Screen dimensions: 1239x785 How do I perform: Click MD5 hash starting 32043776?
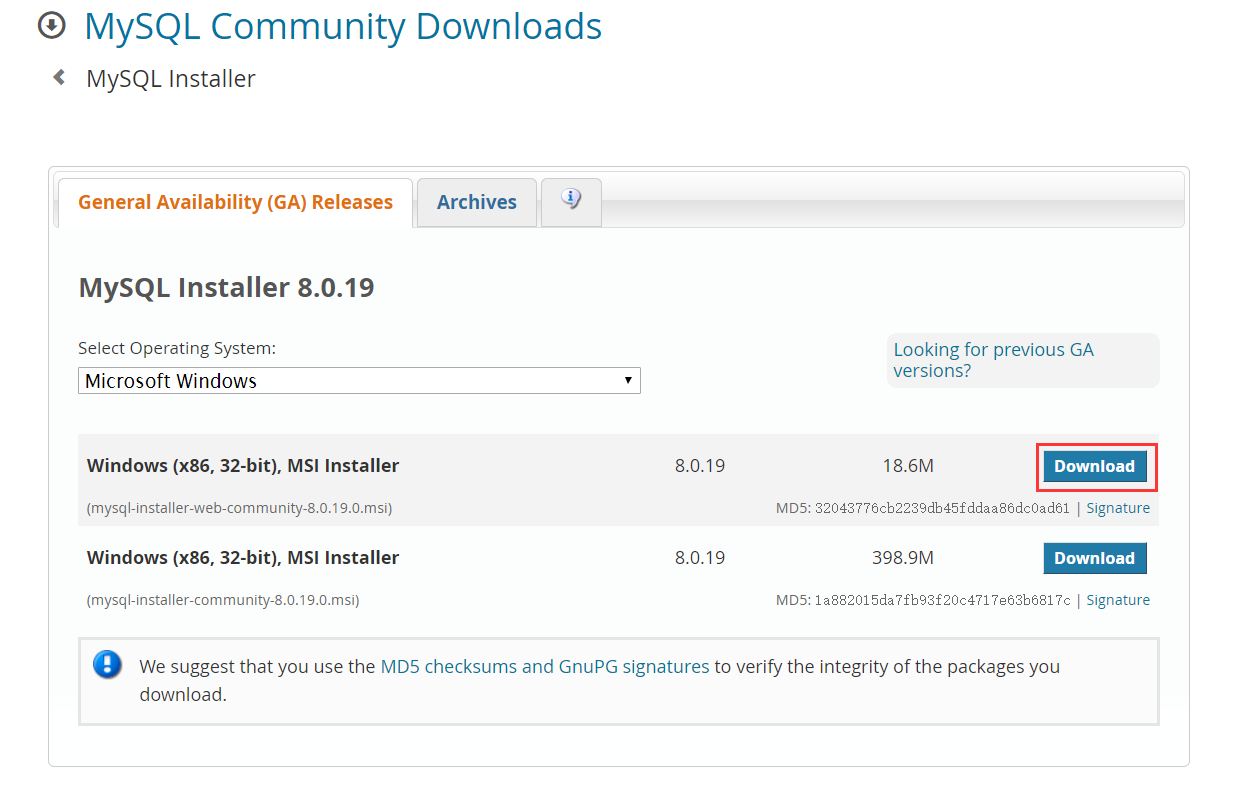point(942,508)
